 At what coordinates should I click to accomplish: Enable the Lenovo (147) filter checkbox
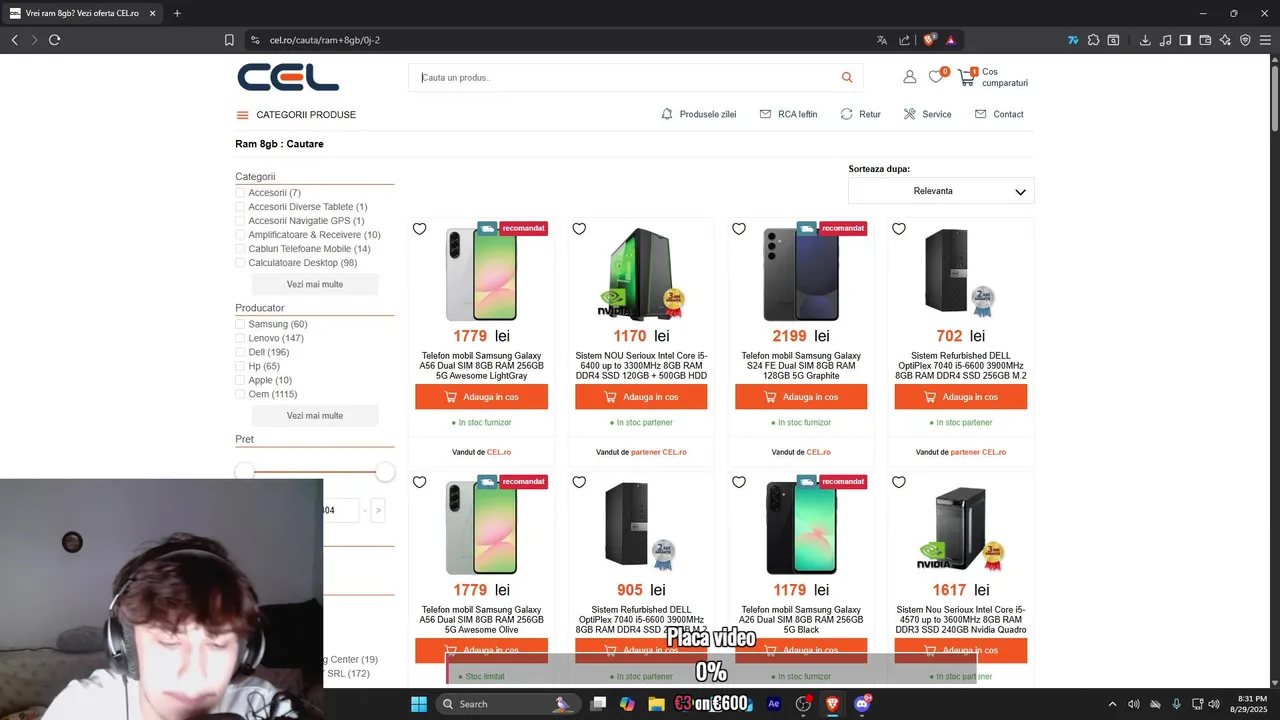240,338
